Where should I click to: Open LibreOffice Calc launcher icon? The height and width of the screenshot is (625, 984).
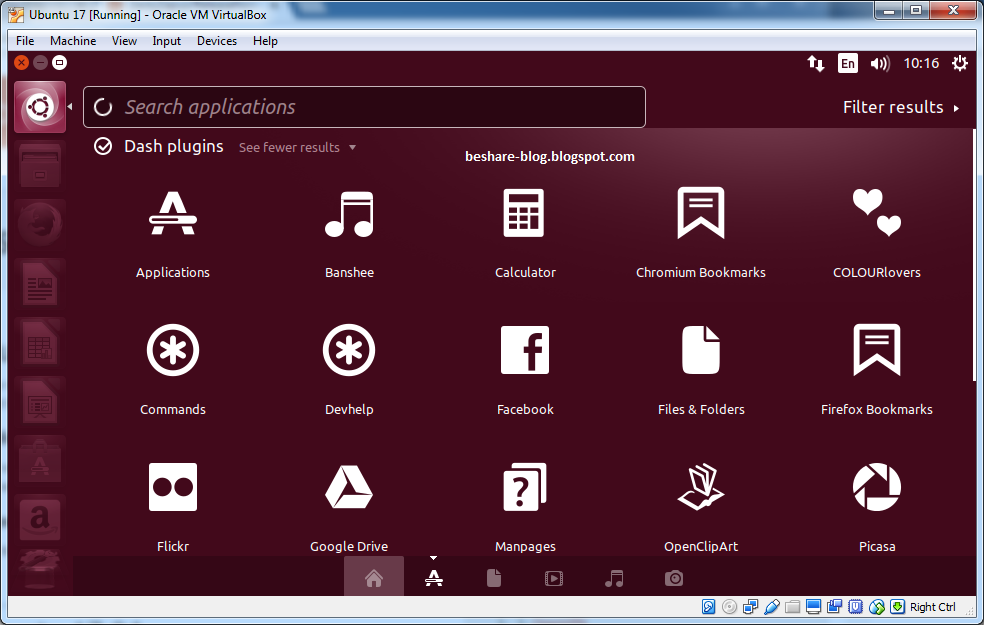pyautogui.click(x=40, y=342)
